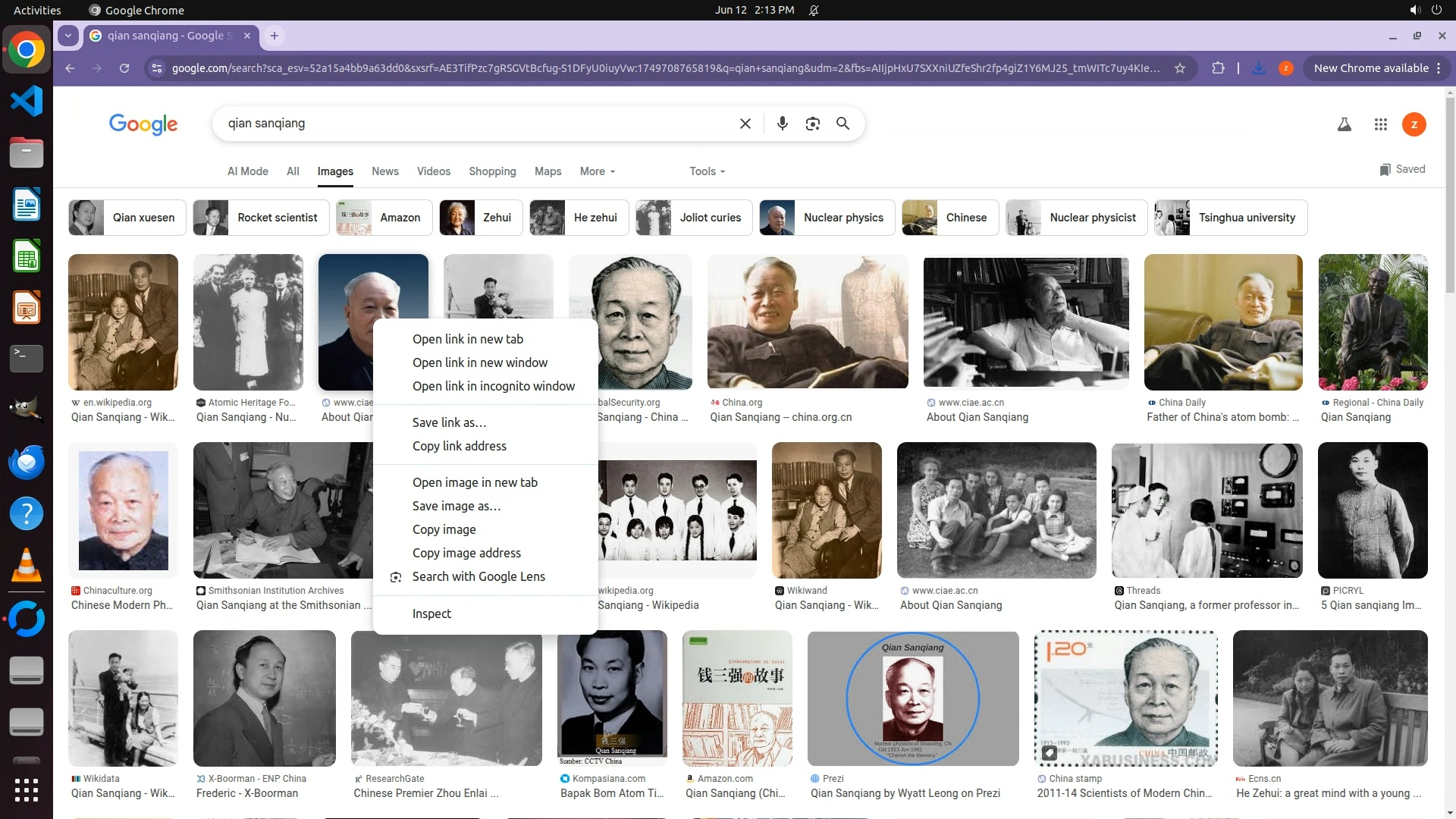
Task: Select Copy image address menu entry
Action: [466, 553]
